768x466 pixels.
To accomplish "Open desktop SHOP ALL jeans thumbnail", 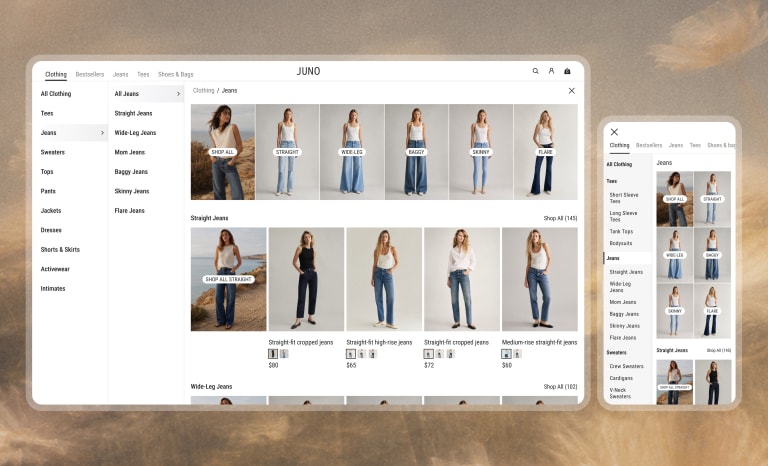I will click(223, 152).
